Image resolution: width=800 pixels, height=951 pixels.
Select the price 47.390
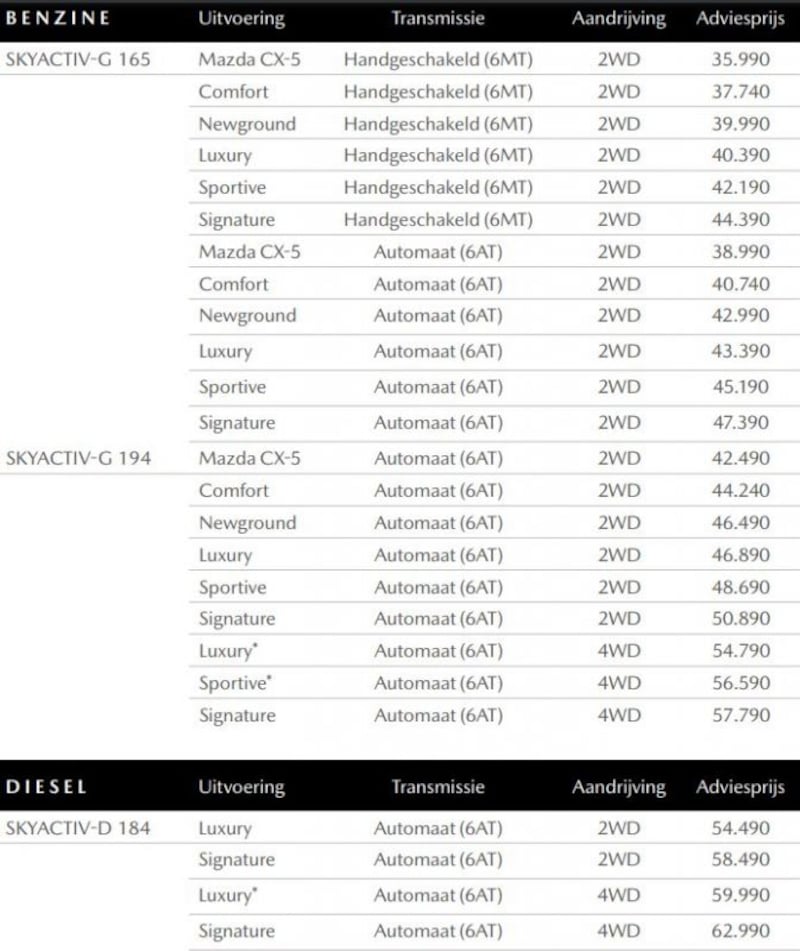pyautogui.click(x=741, y=423)
